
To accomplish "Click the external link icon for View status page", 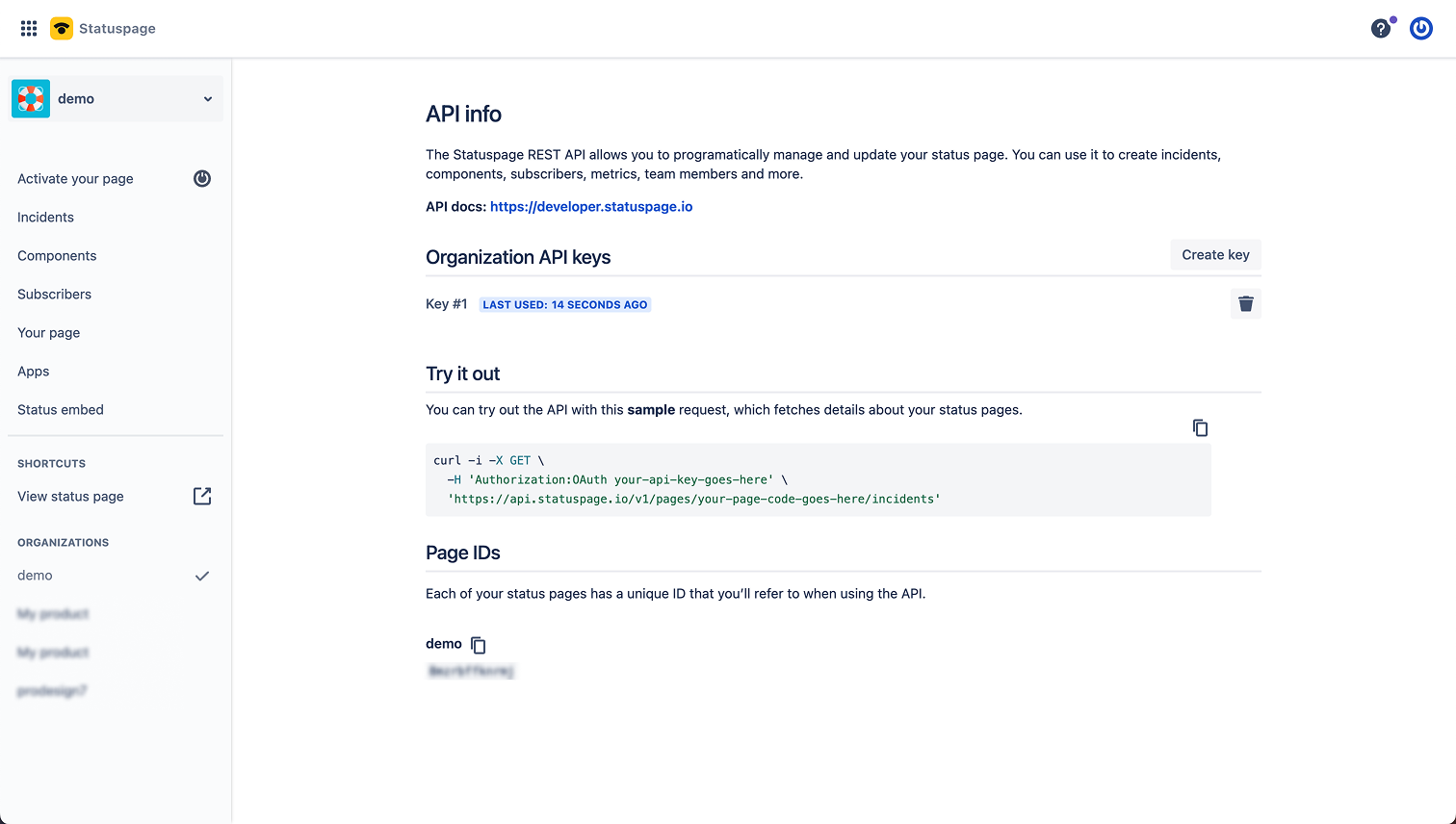I will click(x=202, y=496).
